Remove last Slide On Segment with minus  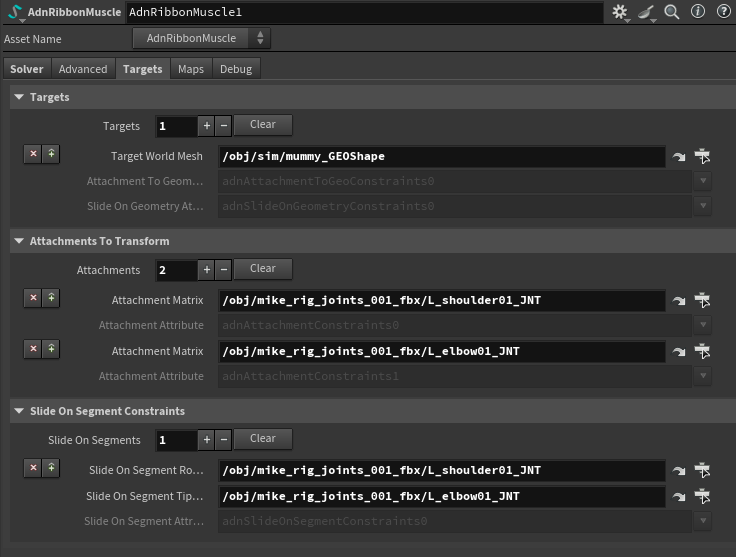[x=224, y=440]
